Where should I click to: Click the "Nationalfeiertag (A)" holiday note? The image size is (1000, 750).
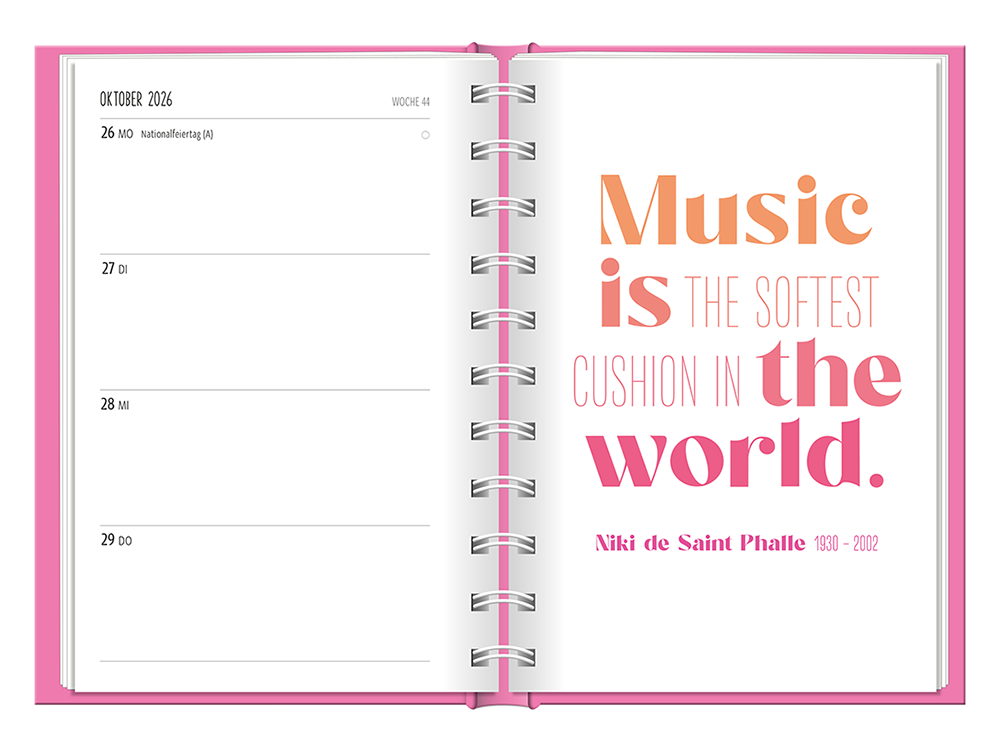point(177,134)
